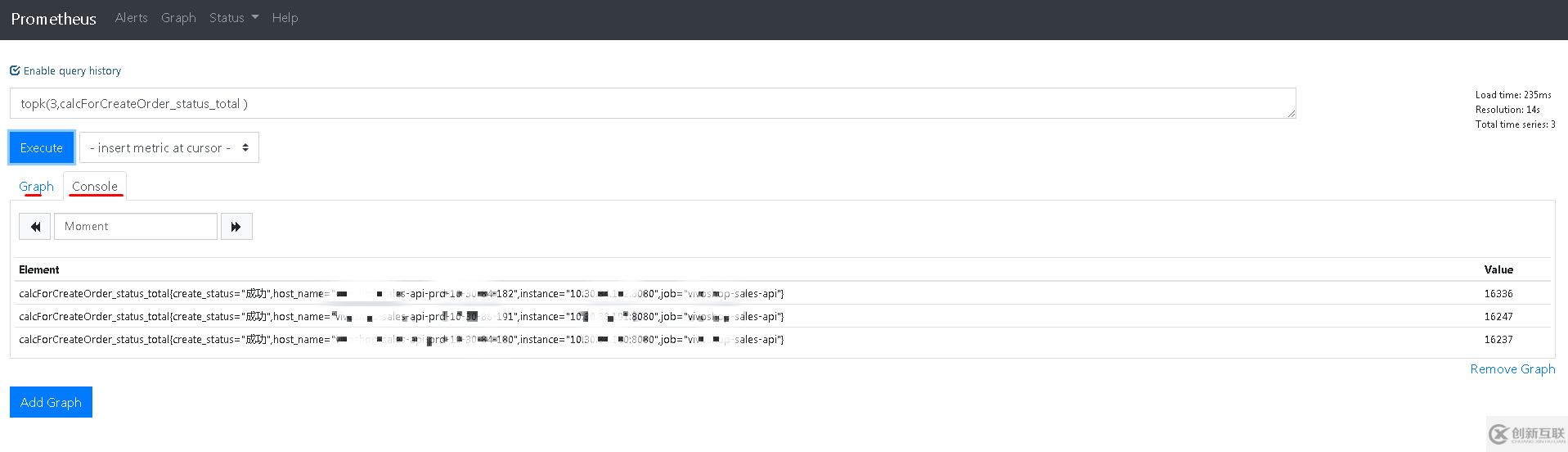
Task: Click the fast-forward time icon
Action: tap(236, 227)
